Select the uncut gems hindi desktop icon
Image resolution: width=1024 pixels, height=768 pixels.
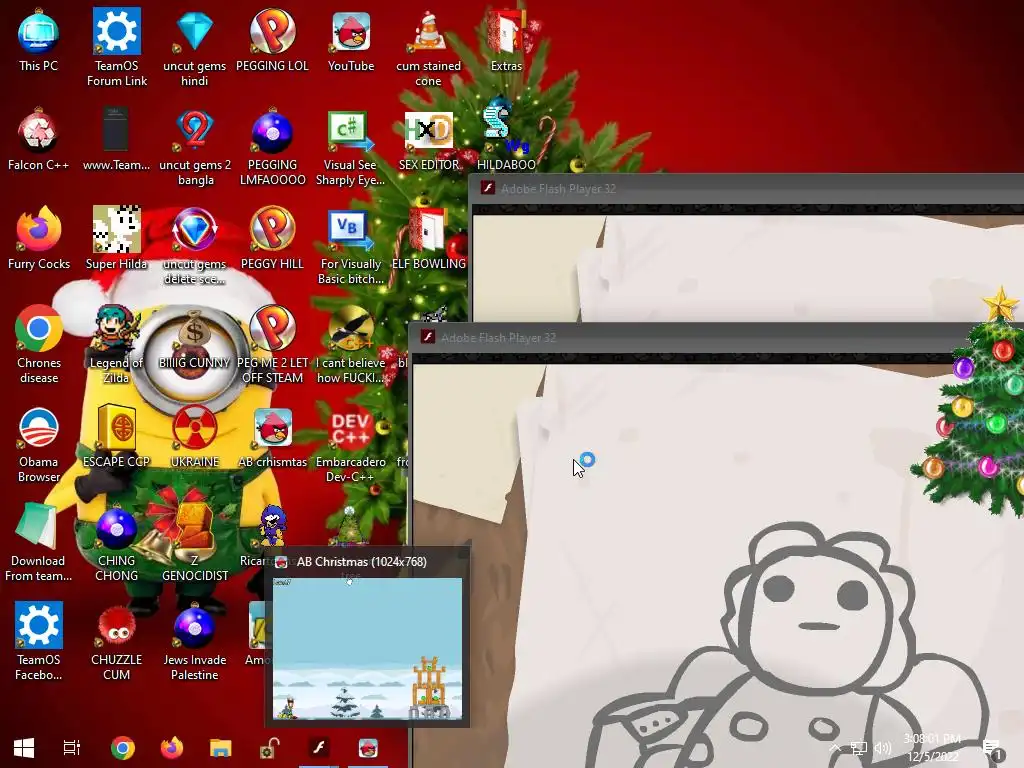195,48
